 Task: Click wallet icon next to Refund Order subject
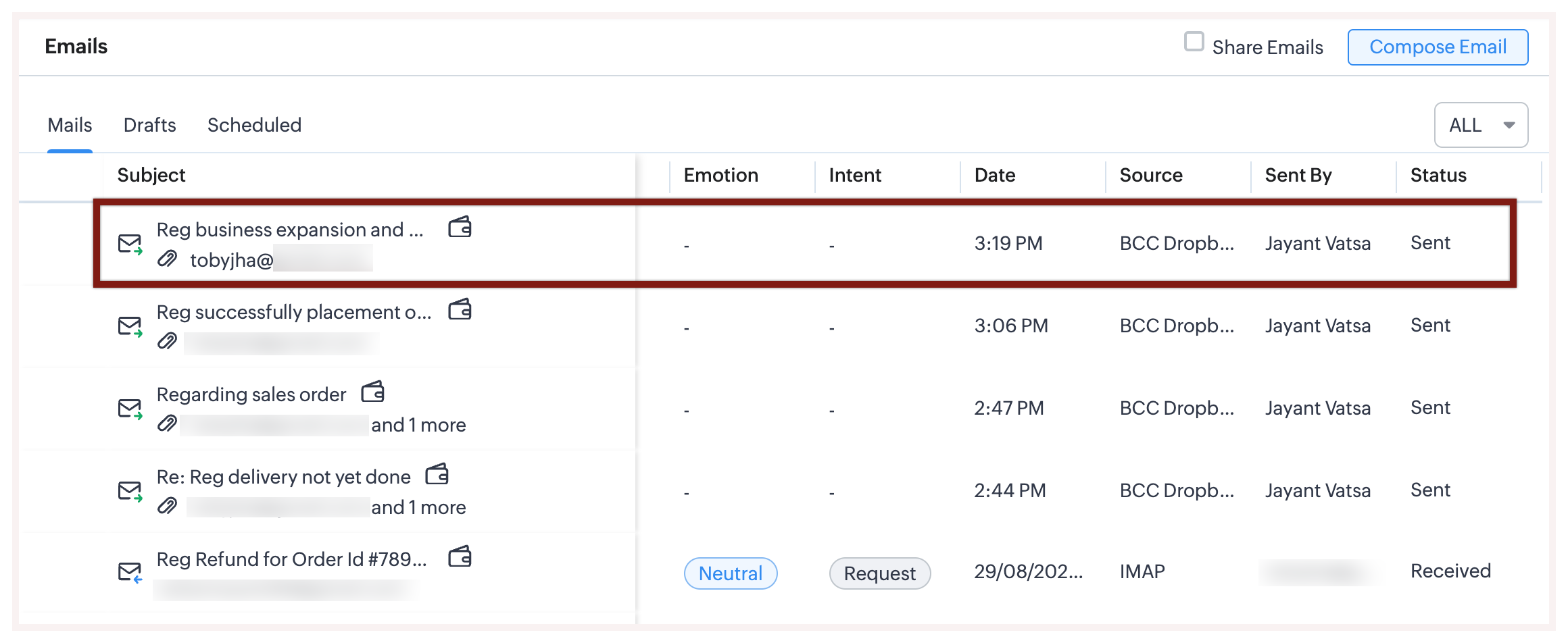click(x=460, y=557)
